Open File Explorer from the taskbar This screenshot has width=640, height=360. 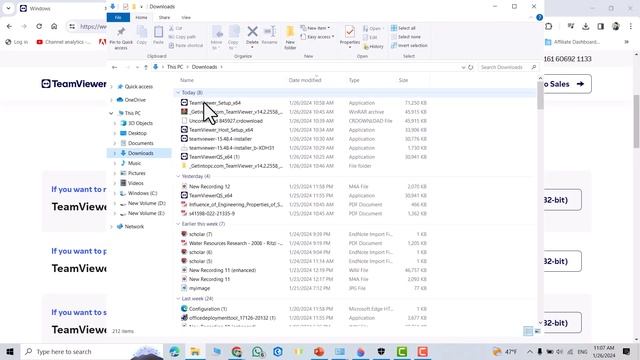tap(195, 351)
